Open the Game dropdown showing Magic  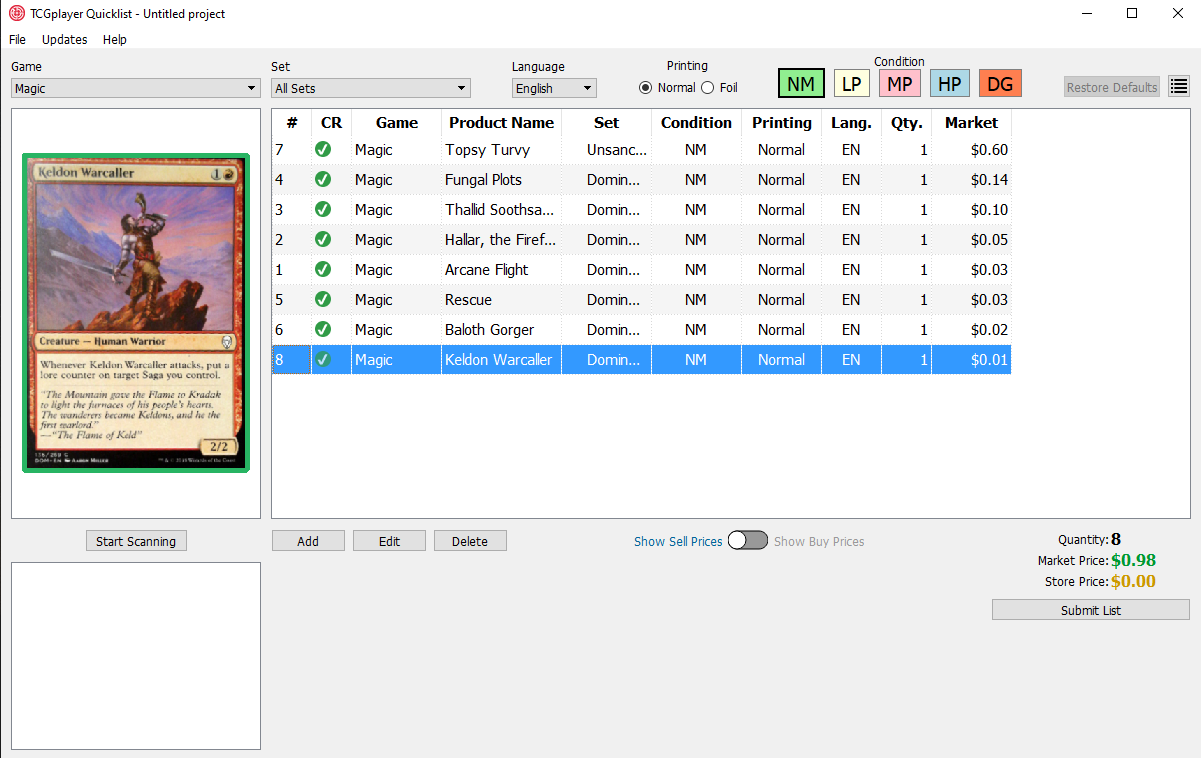136,88
